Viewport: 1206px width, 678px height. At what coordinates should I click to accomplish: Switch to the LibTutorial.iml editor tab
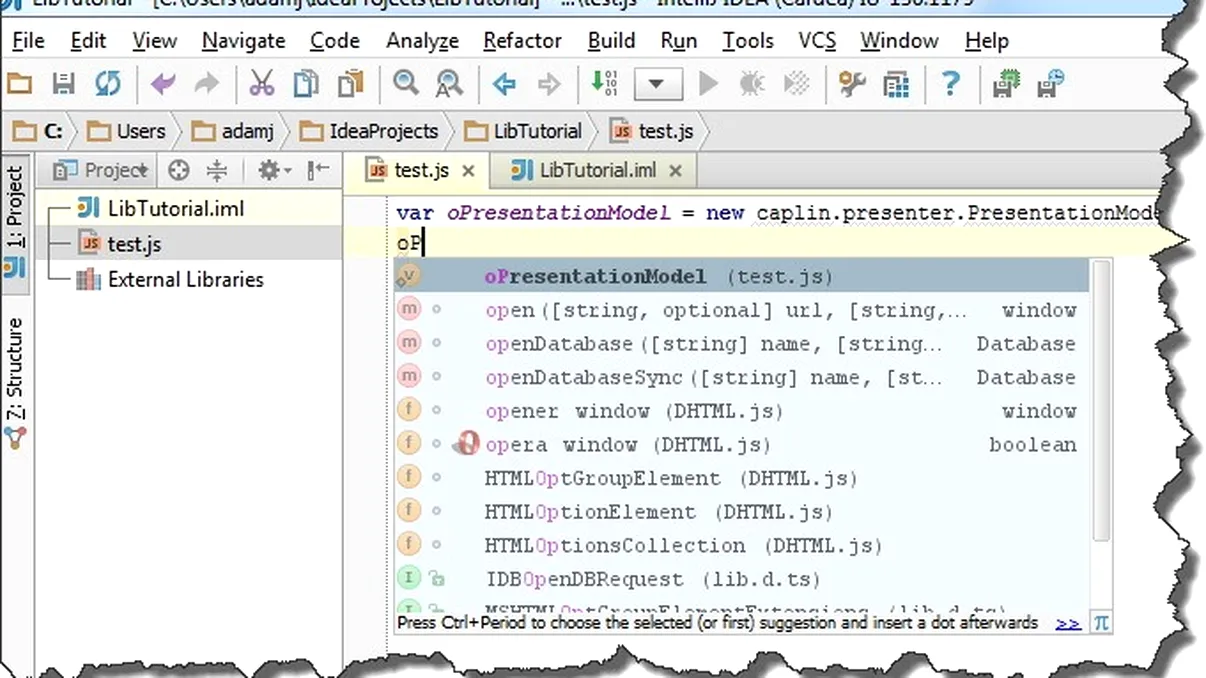(597, 170)
